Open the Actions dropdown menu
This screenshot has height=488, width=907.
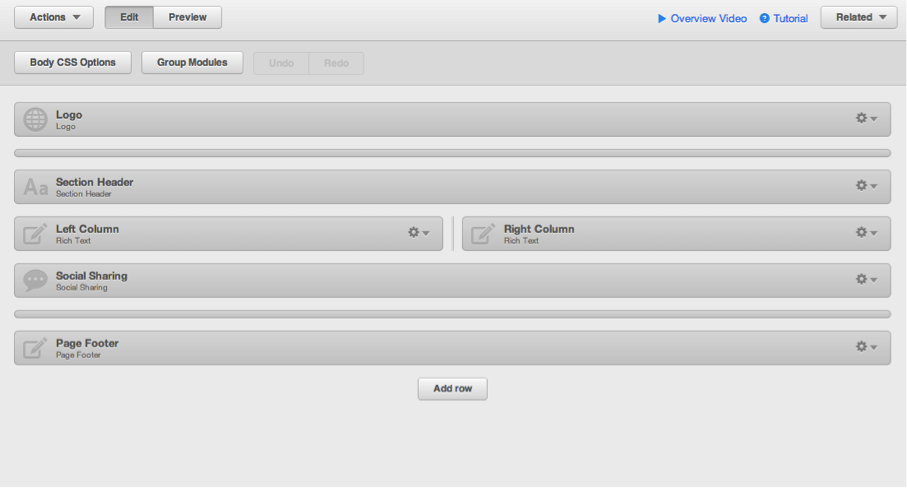pyautogui.click(x=54, y=17)
